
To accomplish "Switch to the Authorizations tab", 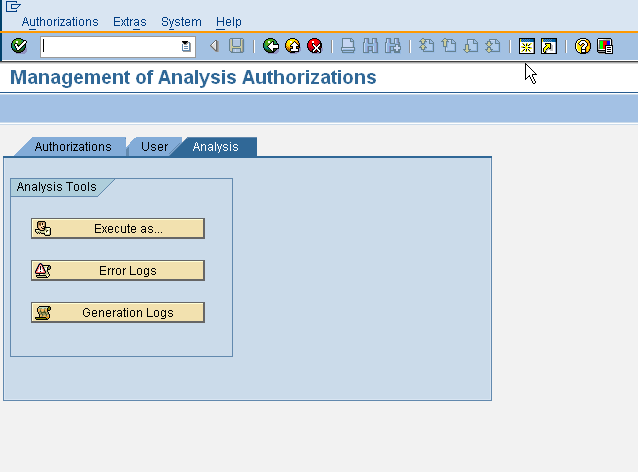I will pyautogui.click(x=73, y=147).
